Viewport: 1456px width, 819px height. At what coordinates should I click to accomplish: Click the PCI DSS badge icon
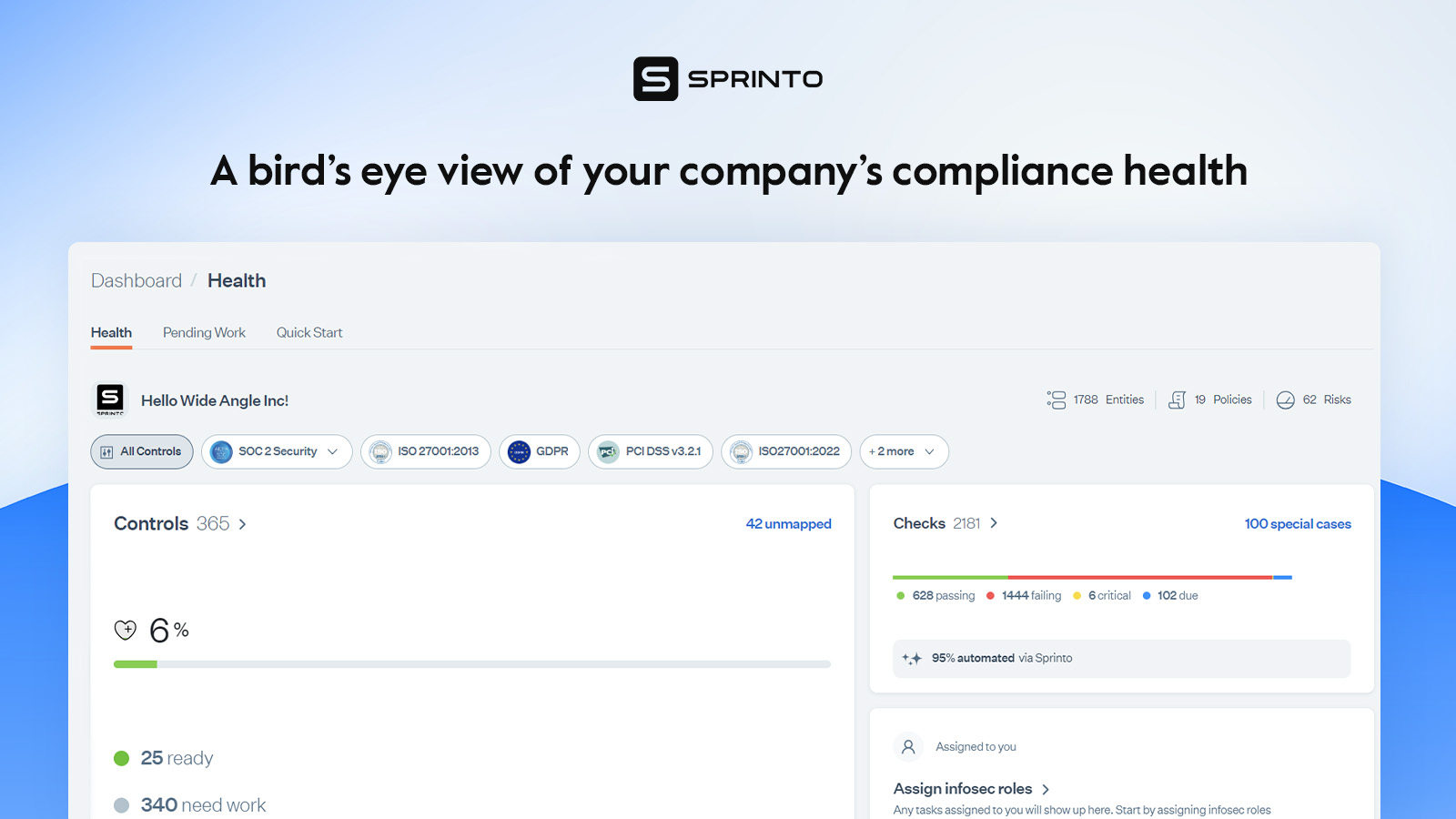[608, 451]
